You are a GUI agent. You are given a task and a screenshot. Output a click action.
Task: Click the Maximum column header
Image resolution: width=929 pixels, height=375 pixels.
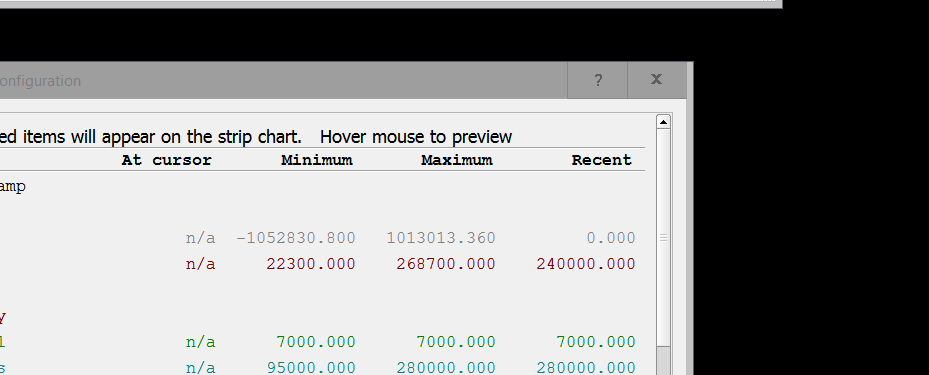click(x=457, y=160)
